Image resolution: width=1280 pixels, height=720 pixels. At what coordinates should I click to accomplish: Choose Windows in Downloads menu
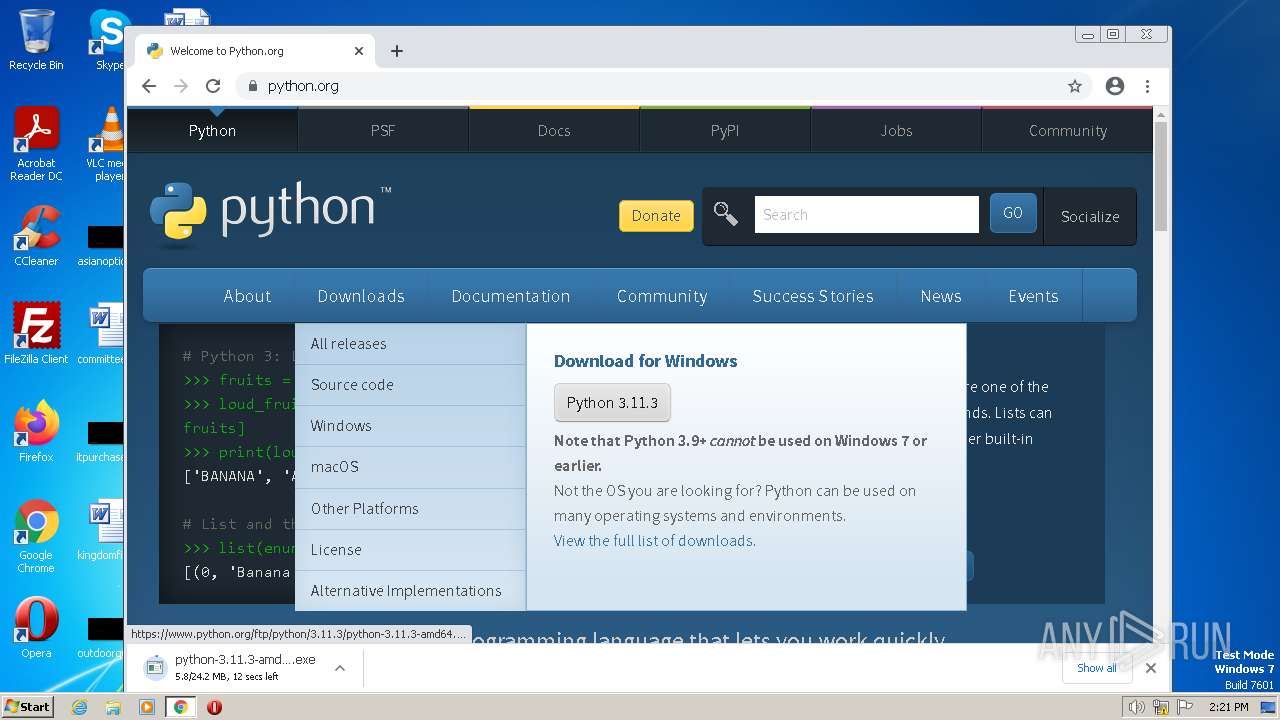coord(410,426)
